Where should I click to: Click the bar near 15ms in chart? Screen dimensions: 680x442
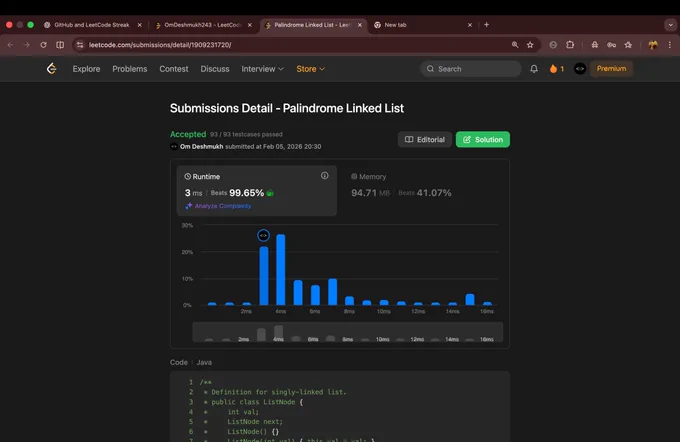pos(470,299)
